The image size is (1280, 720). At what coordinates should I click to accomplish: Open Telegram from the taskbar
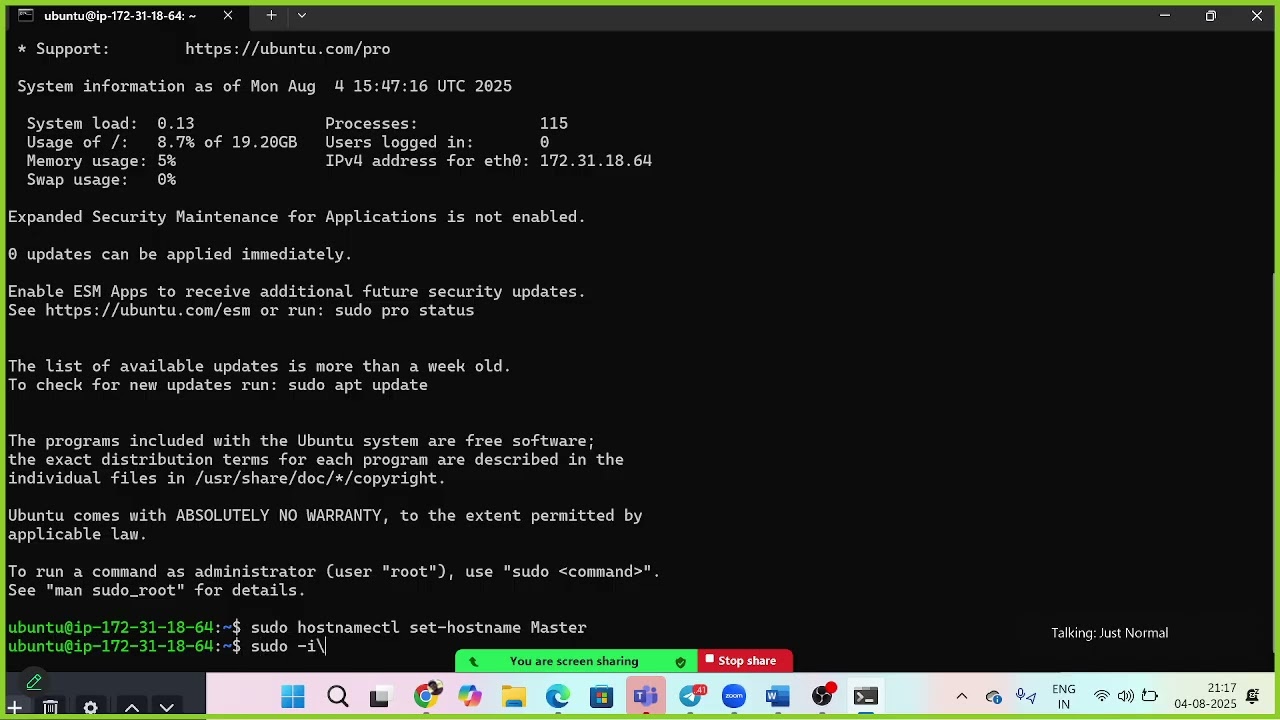click(690, 696)
